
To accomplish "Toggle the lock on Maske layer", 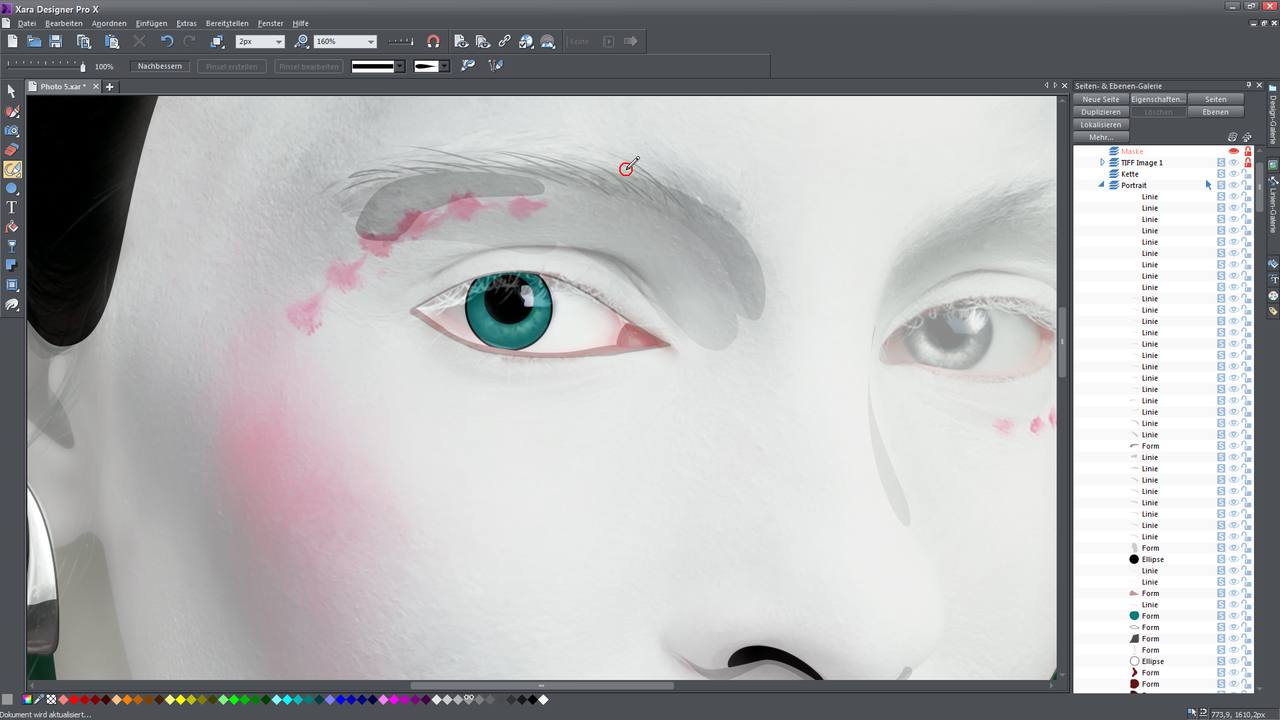I will [x=1247, y=151].
